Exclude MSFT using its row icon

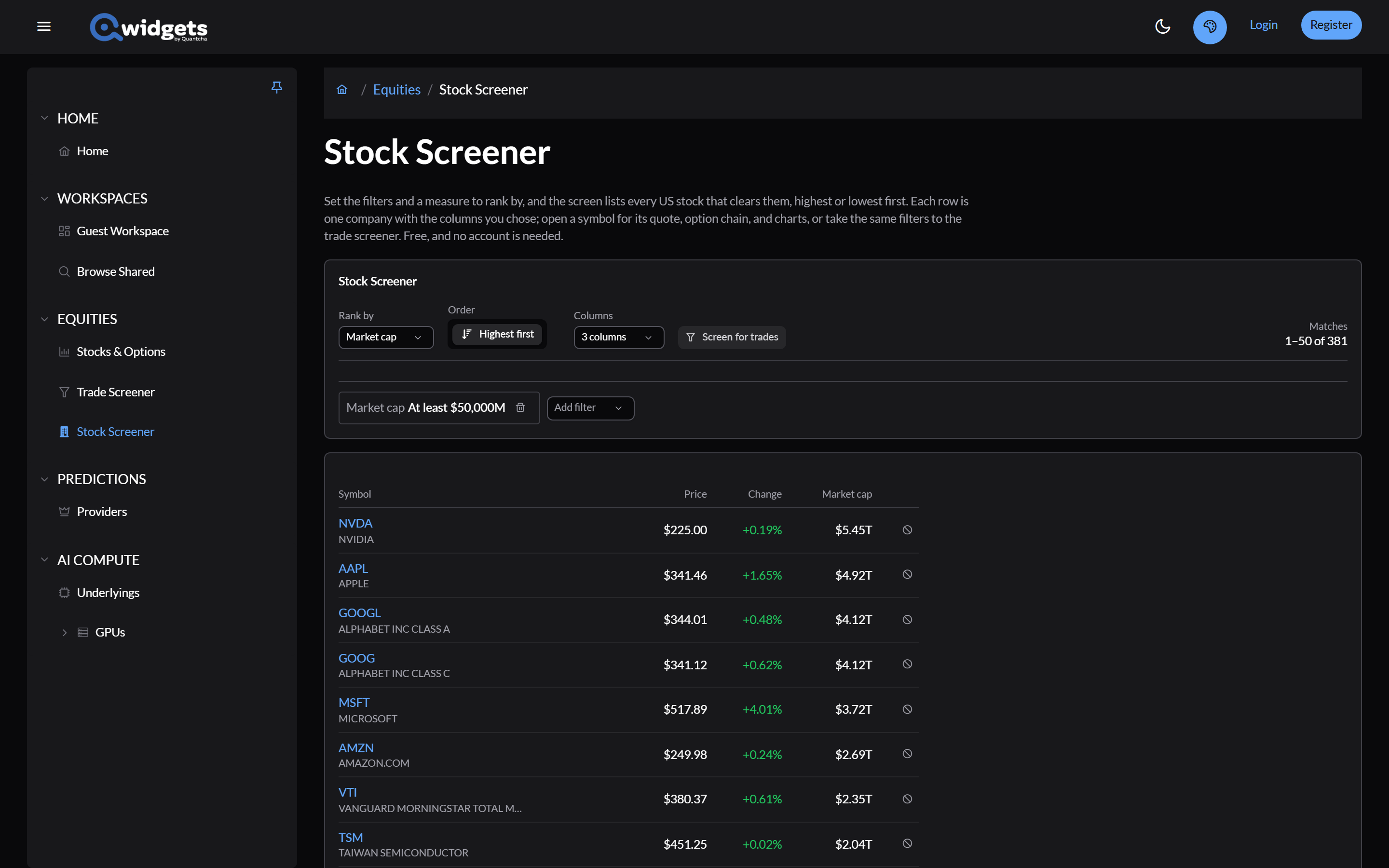click(908, 709)
